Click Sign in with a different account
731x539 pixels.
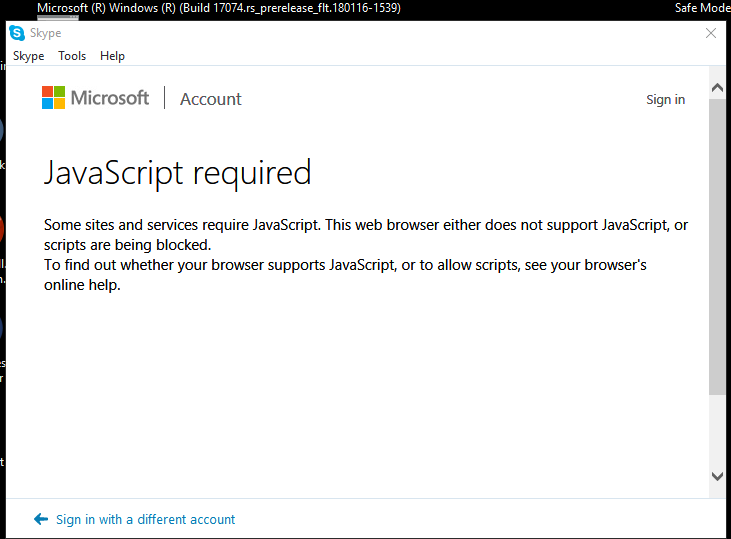click(145, 519)
